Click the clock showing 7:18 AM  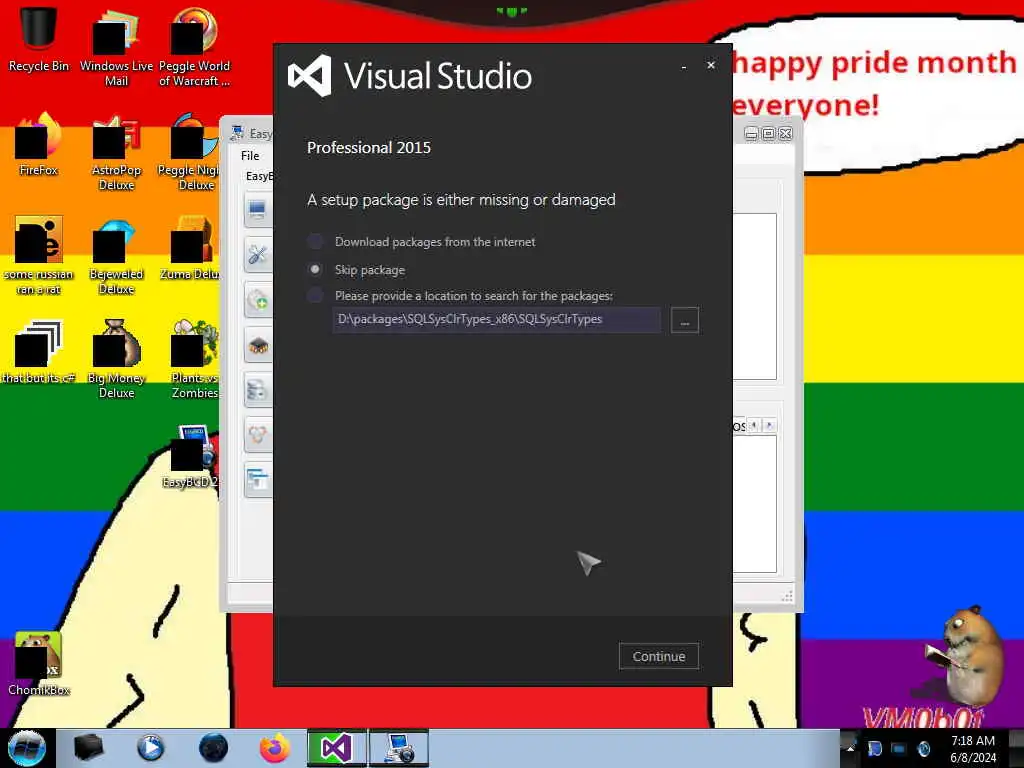[x=972, y=749]
